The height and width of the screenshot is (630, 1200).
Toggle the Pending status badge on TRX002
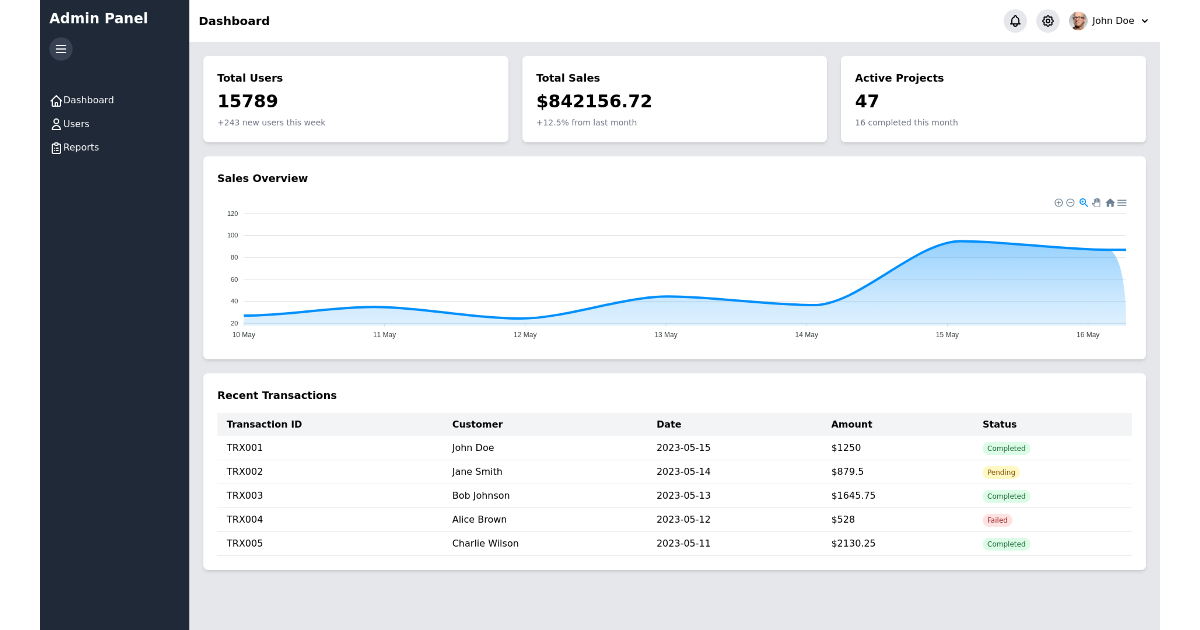1002,472
